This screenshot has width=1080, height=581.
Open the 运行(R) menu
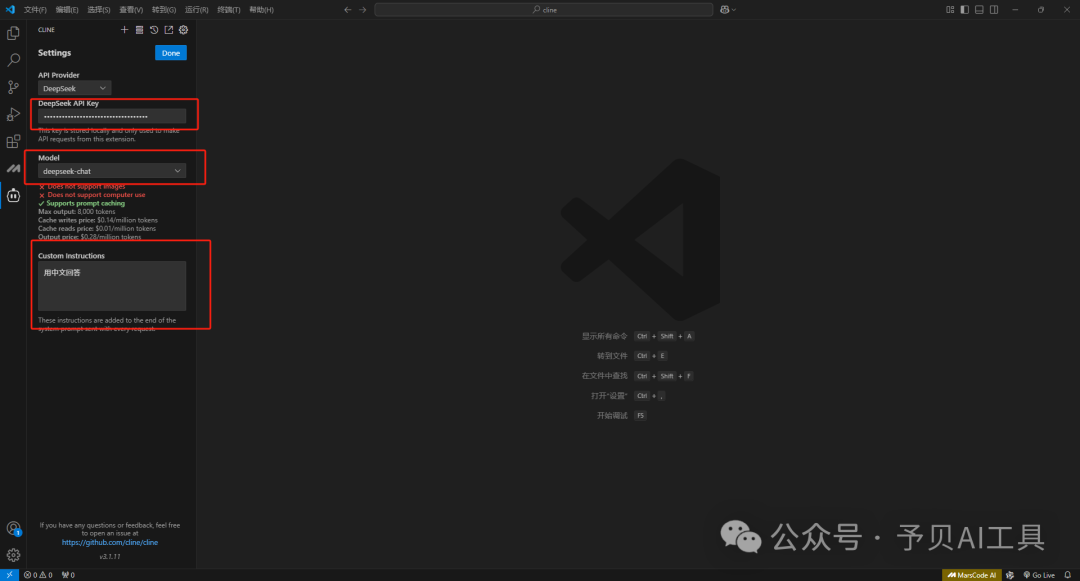point(196,10)
